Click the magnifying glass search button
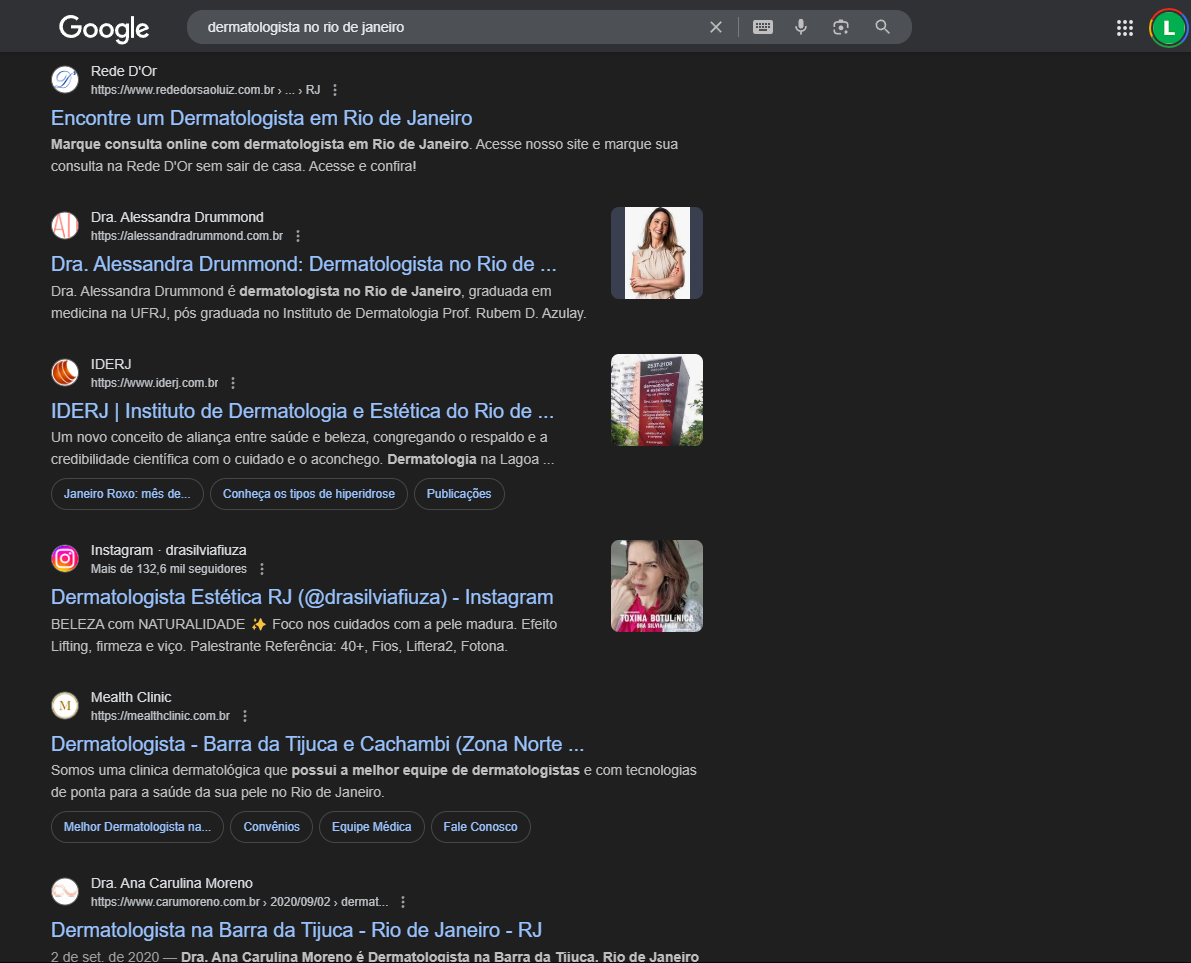The image size is (1191, 963). tap(882, 27)
